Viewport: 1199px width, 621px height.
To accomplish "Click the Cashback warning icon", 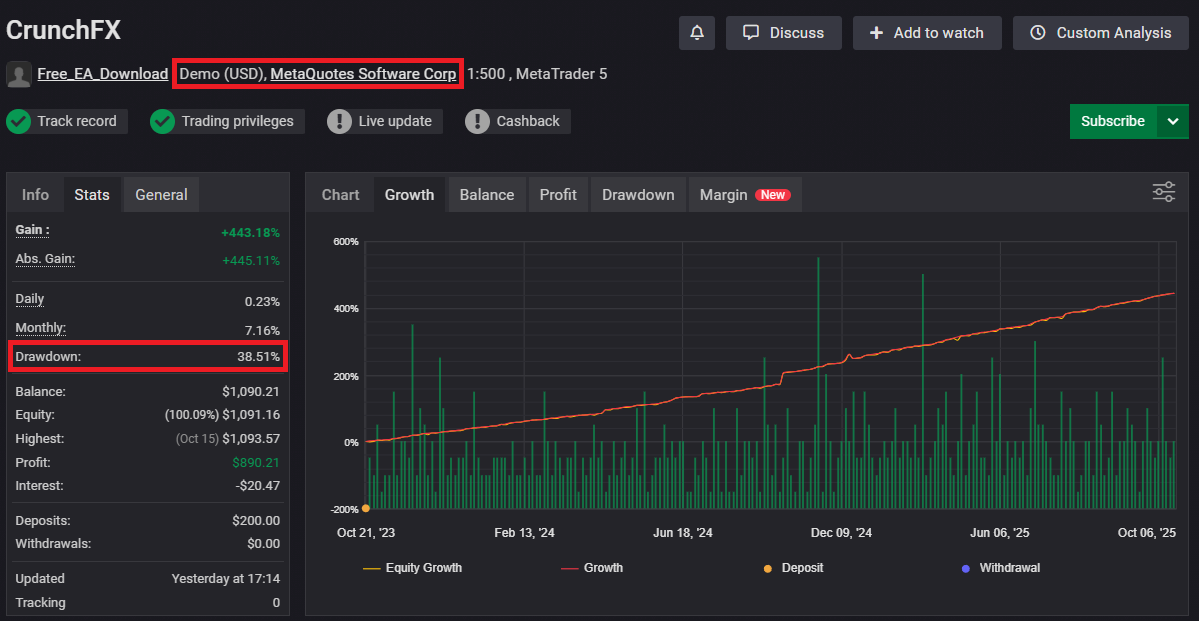I will coord(478,121).
